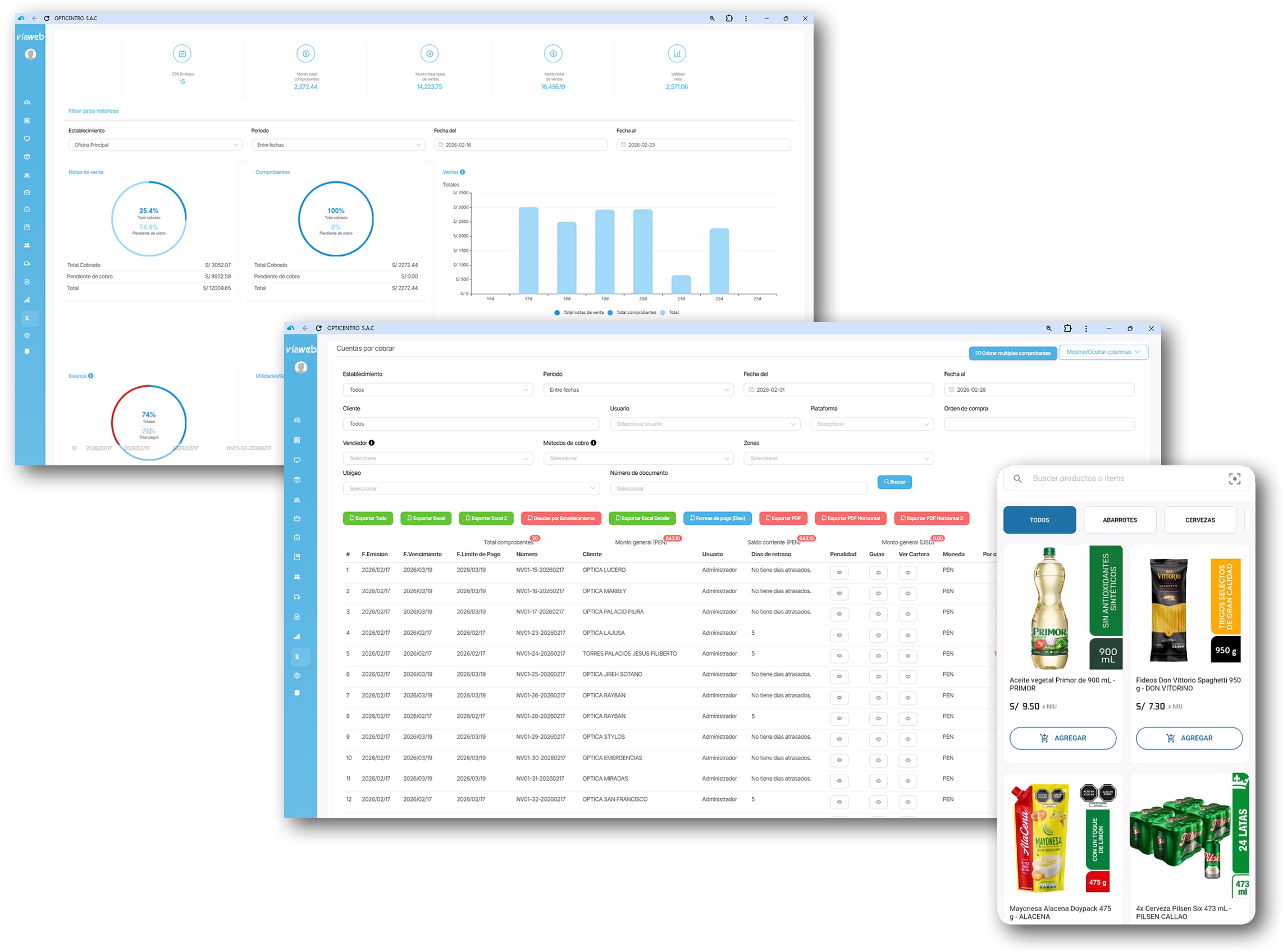
Task: Click Cobrar múltiples comprobantes button
Action: click(1013, 353)
